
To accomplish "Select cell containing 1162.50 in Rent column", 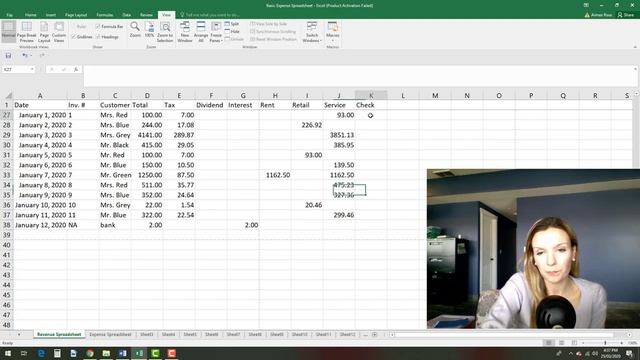I will (x=275, y=175).
